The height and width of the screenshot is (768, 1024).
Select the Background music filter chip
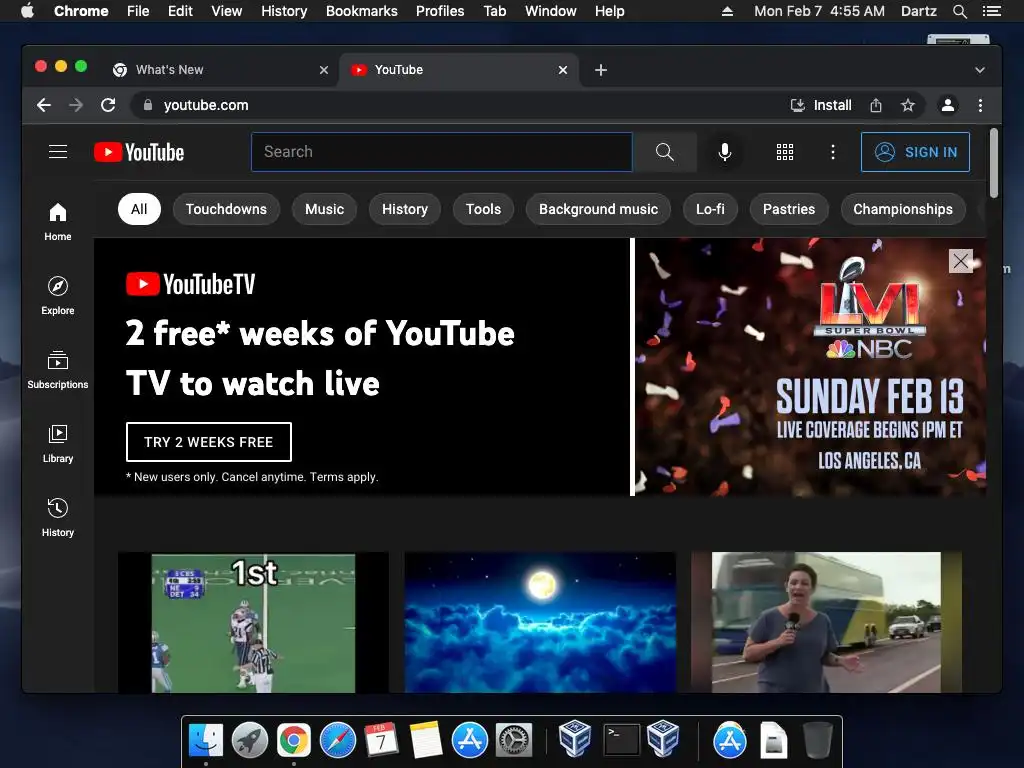(598, 209)
